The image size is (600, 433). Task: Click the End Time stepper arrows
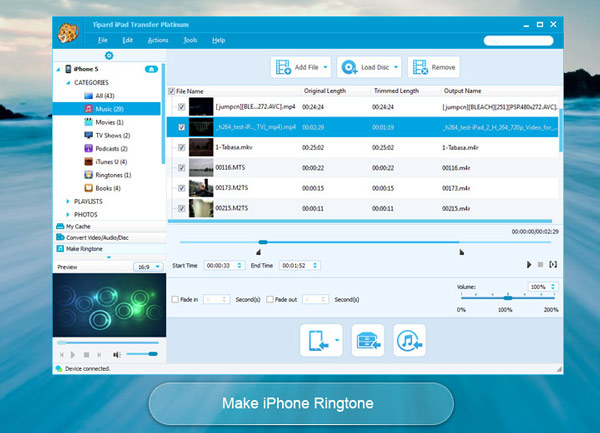pos(315,265)
